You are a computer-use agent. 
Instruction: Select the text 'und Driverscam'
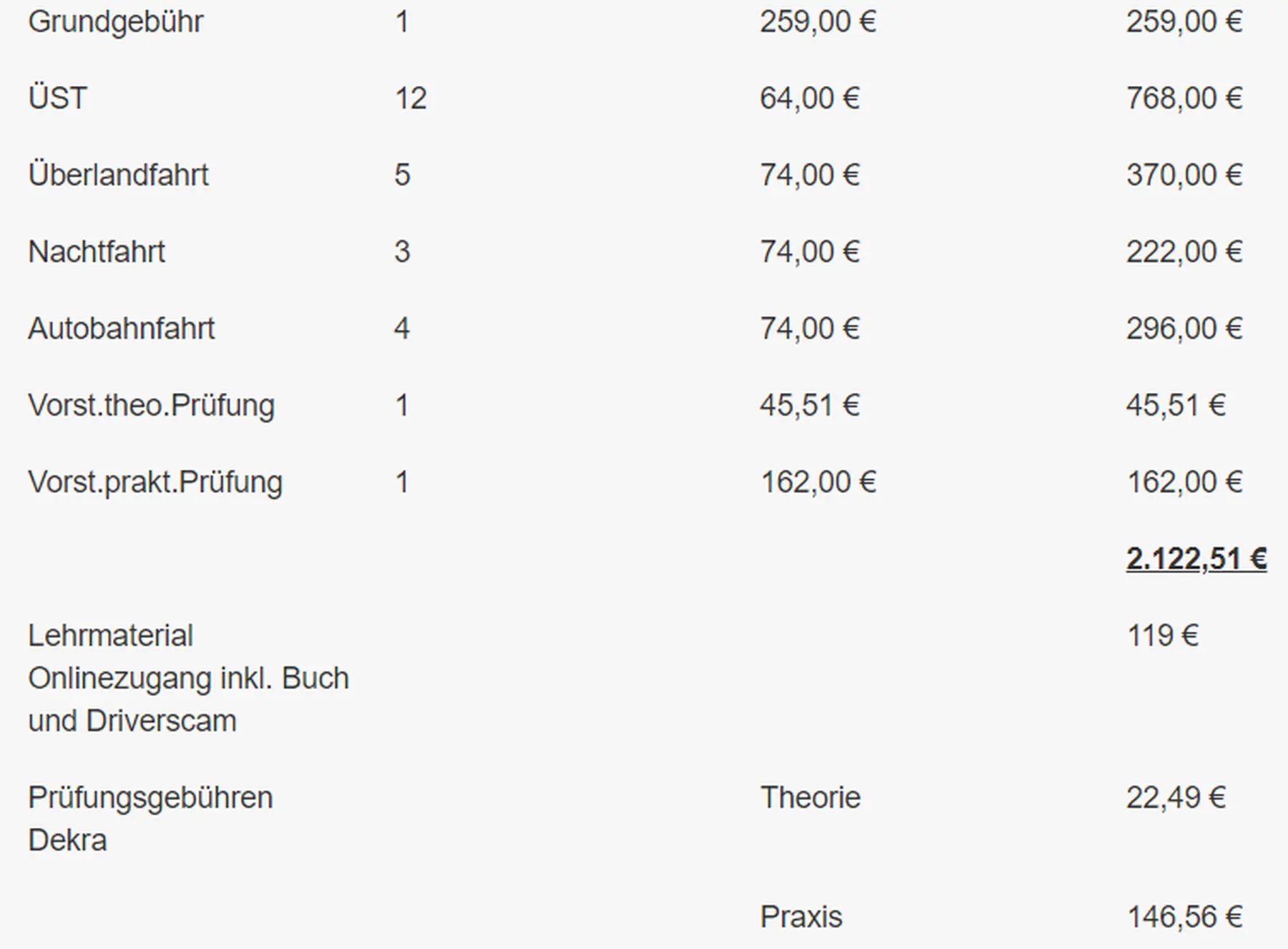[x=132, y=721]
